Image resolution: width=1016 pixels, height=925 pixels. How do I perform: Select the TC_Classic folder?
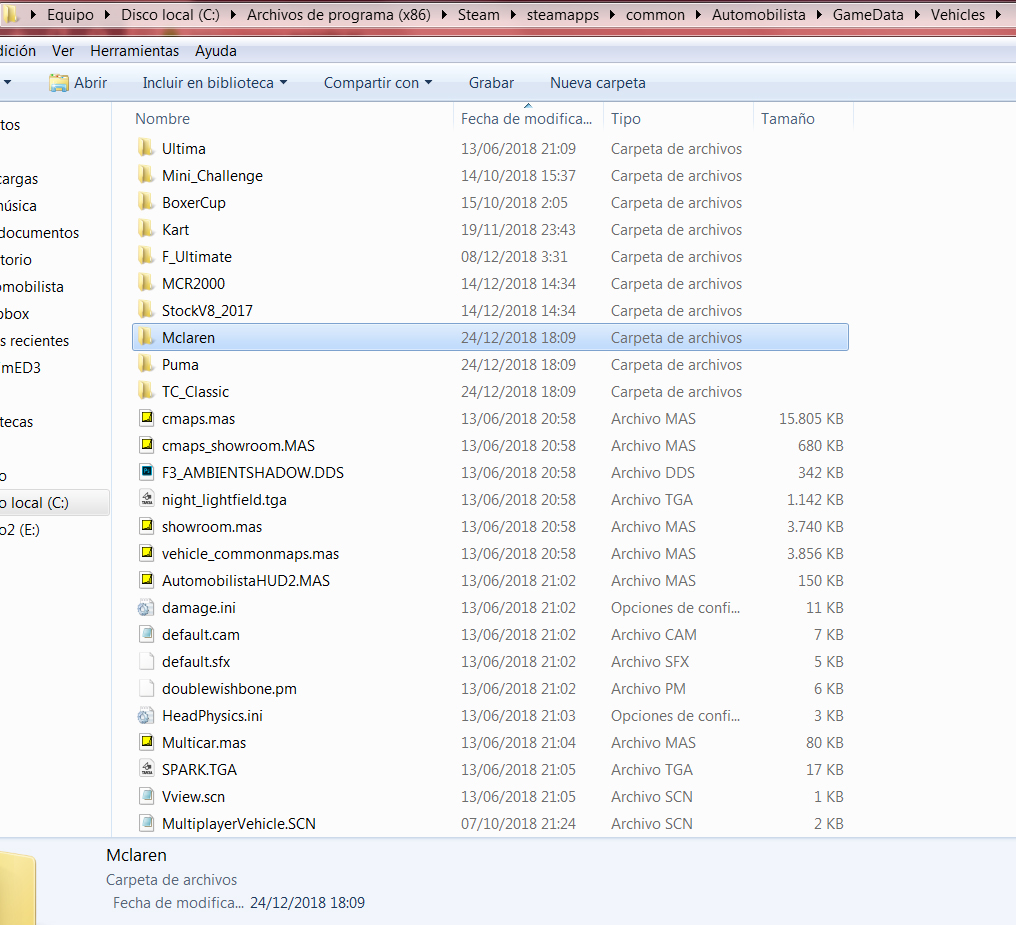(x=195, y=392)
